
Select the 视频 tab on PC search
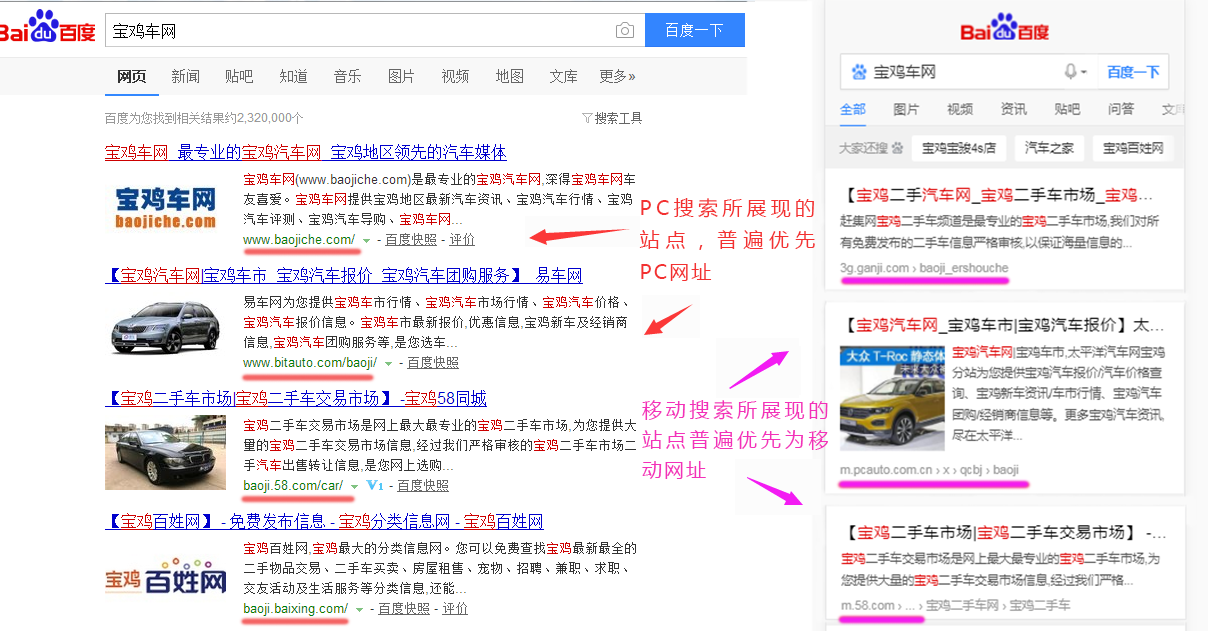(x=455, y=76)
